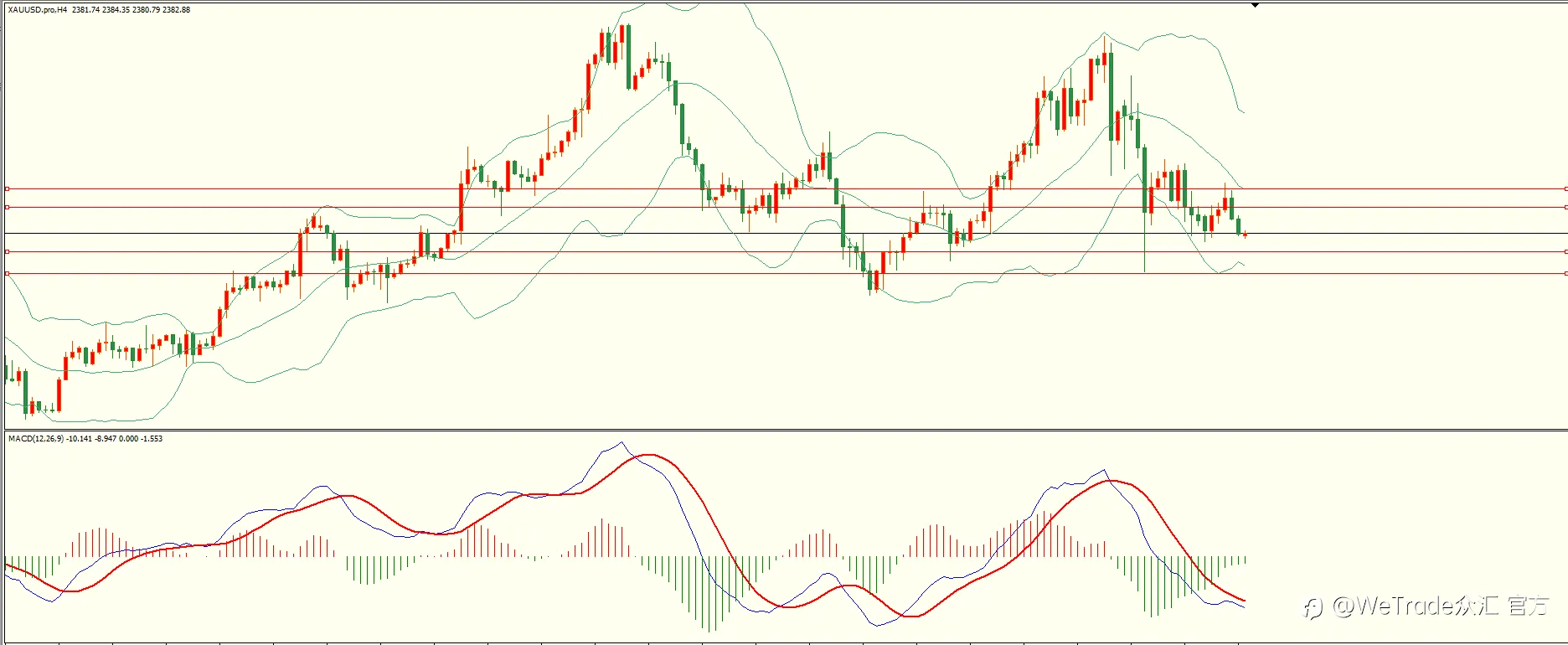The width and height of the screenshot is (1568, 645).
Task: Select the chart shift triangle marker at top
Action: (1255, 6)
